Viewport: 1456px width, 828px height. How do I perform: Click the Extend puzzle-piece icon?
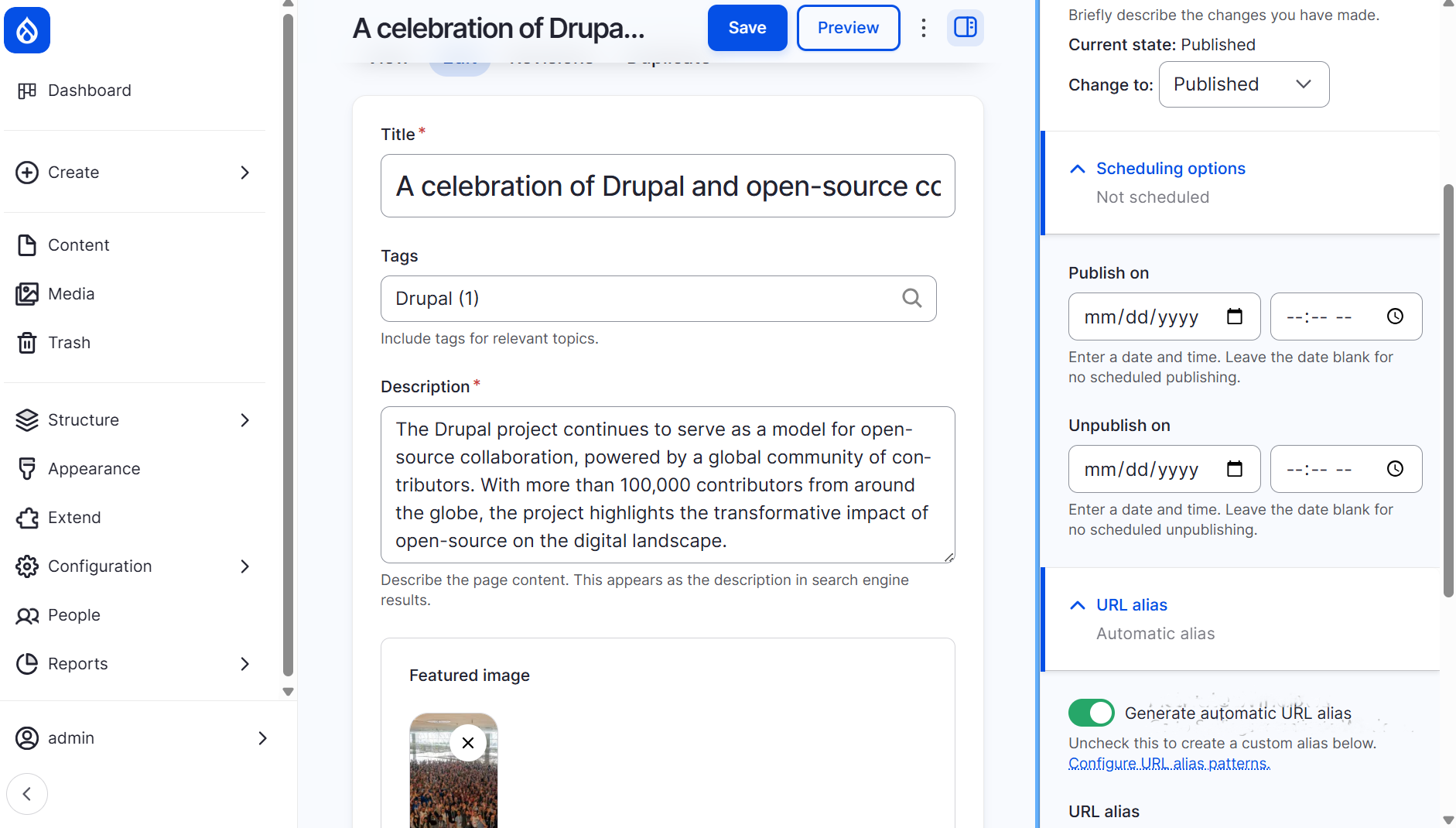coord(27,518)
